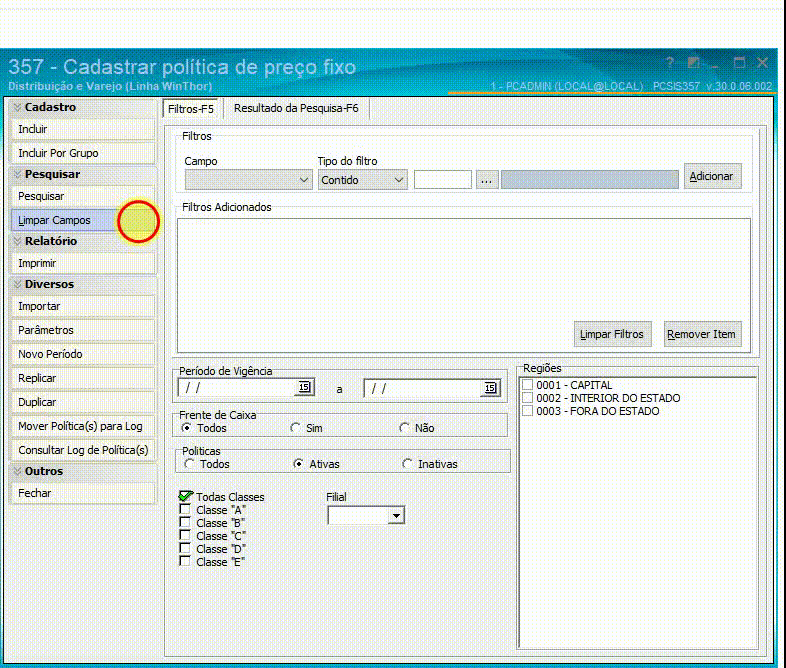Open Parâmetros
Screen dimensions: 786x668
coord(83,330)
